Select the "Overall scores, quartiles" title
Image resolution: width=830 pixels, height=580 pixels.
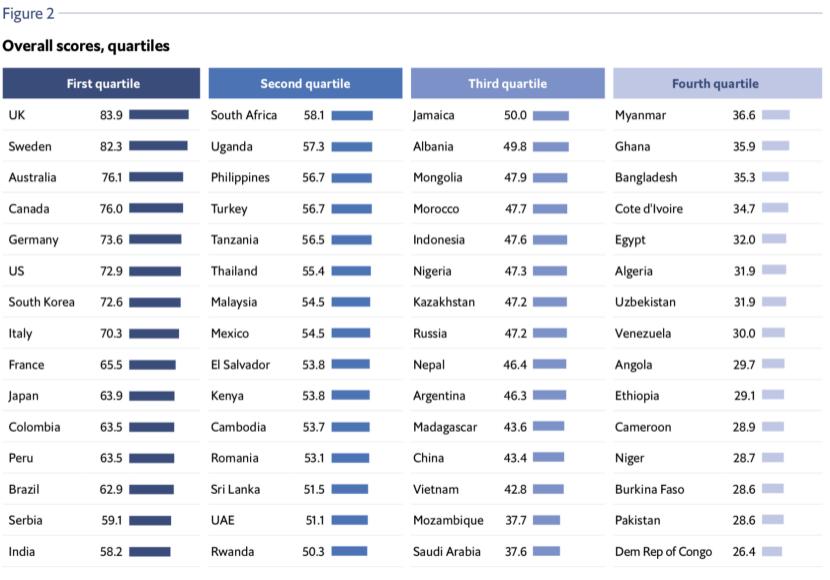tap(86, 46)
